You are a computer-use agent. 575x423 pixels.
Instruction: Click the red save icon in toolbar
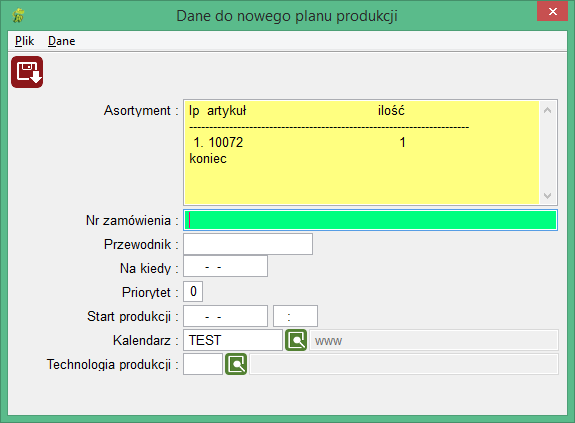click(x=27, y=72)
